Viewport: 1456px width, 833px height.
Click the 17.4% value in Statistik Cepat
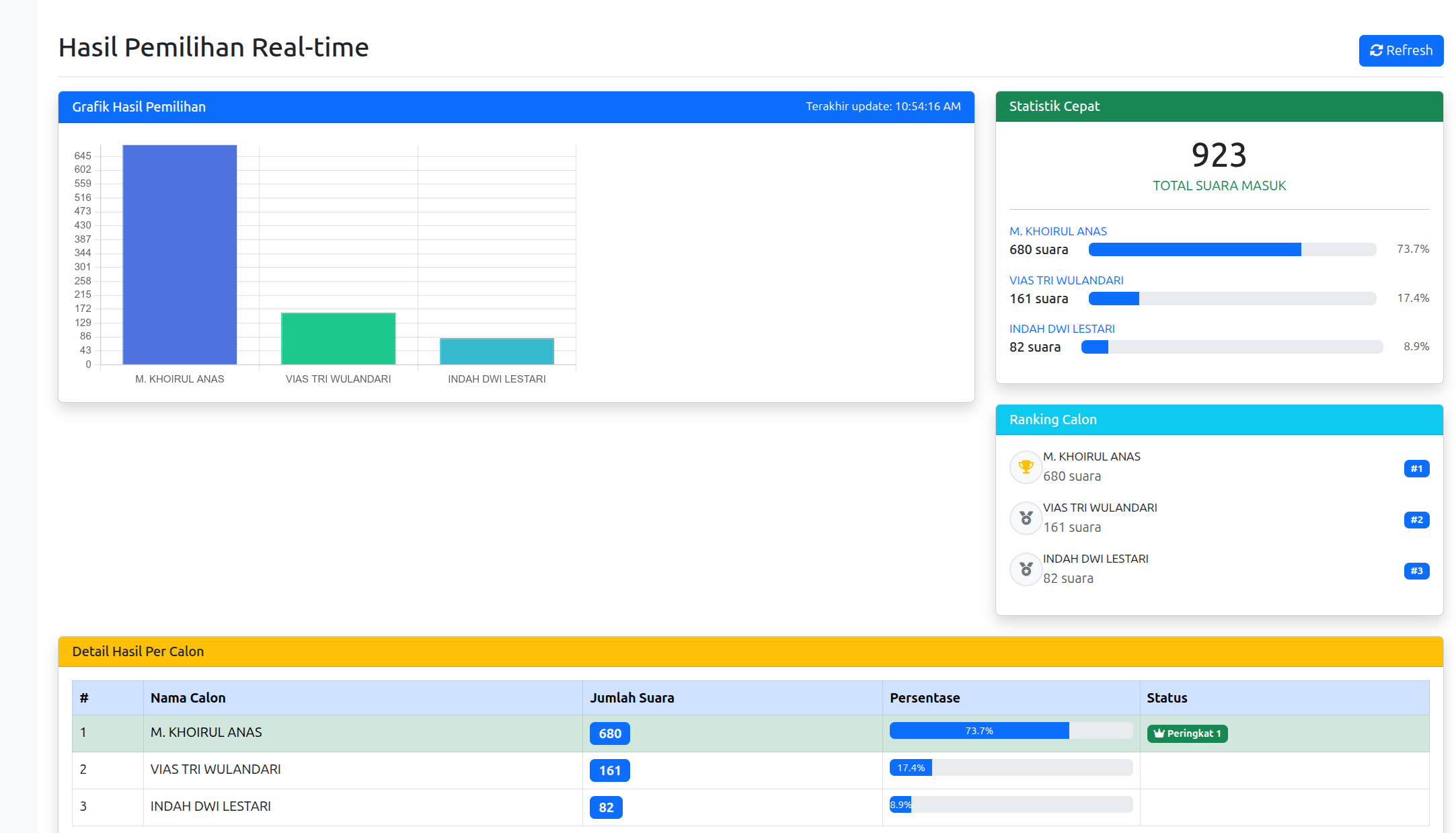[1413, 298]
